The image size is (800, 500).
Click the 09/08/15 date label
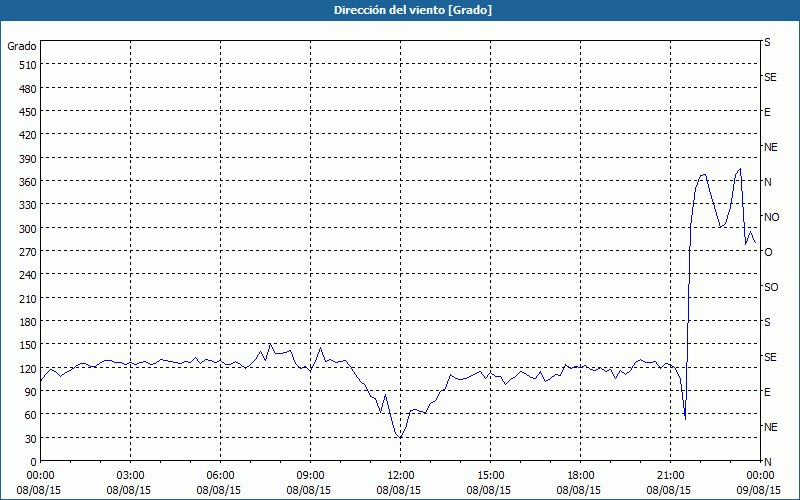[x=759, y=490]
